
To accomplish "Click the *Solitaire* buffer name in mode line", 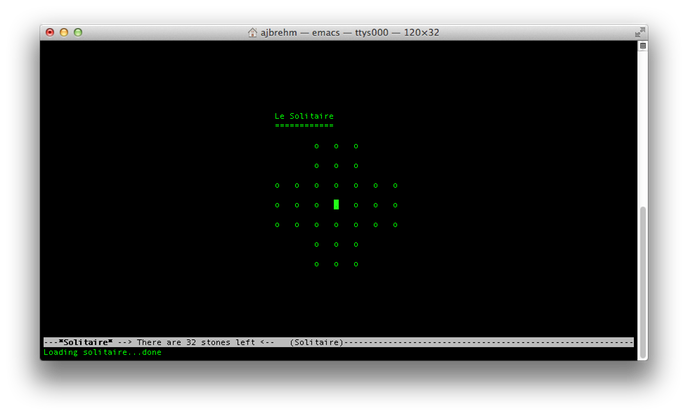I will [x=86, y=342].
